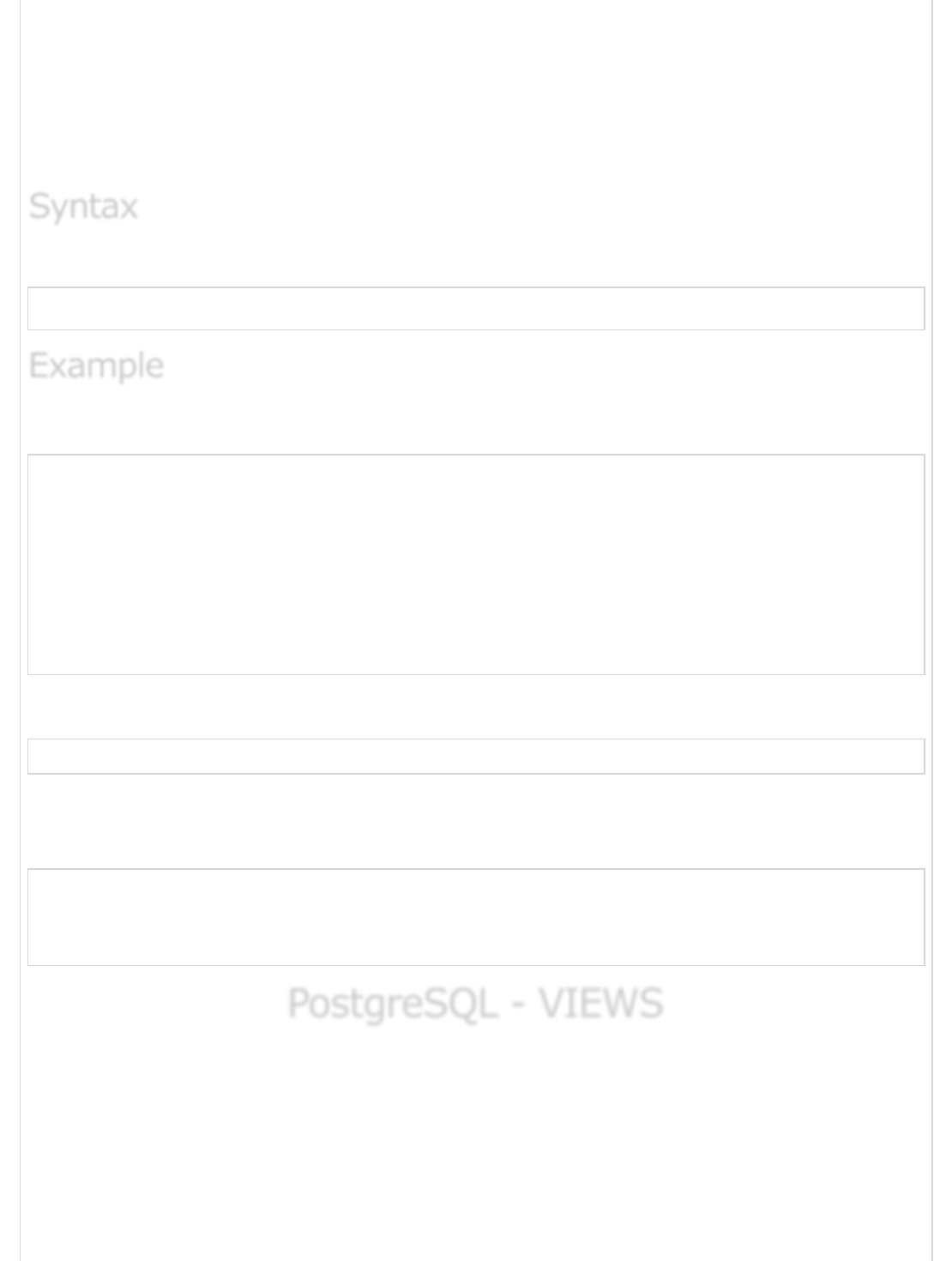Click the Syntax heading
952x1261 pixels.
83,207
